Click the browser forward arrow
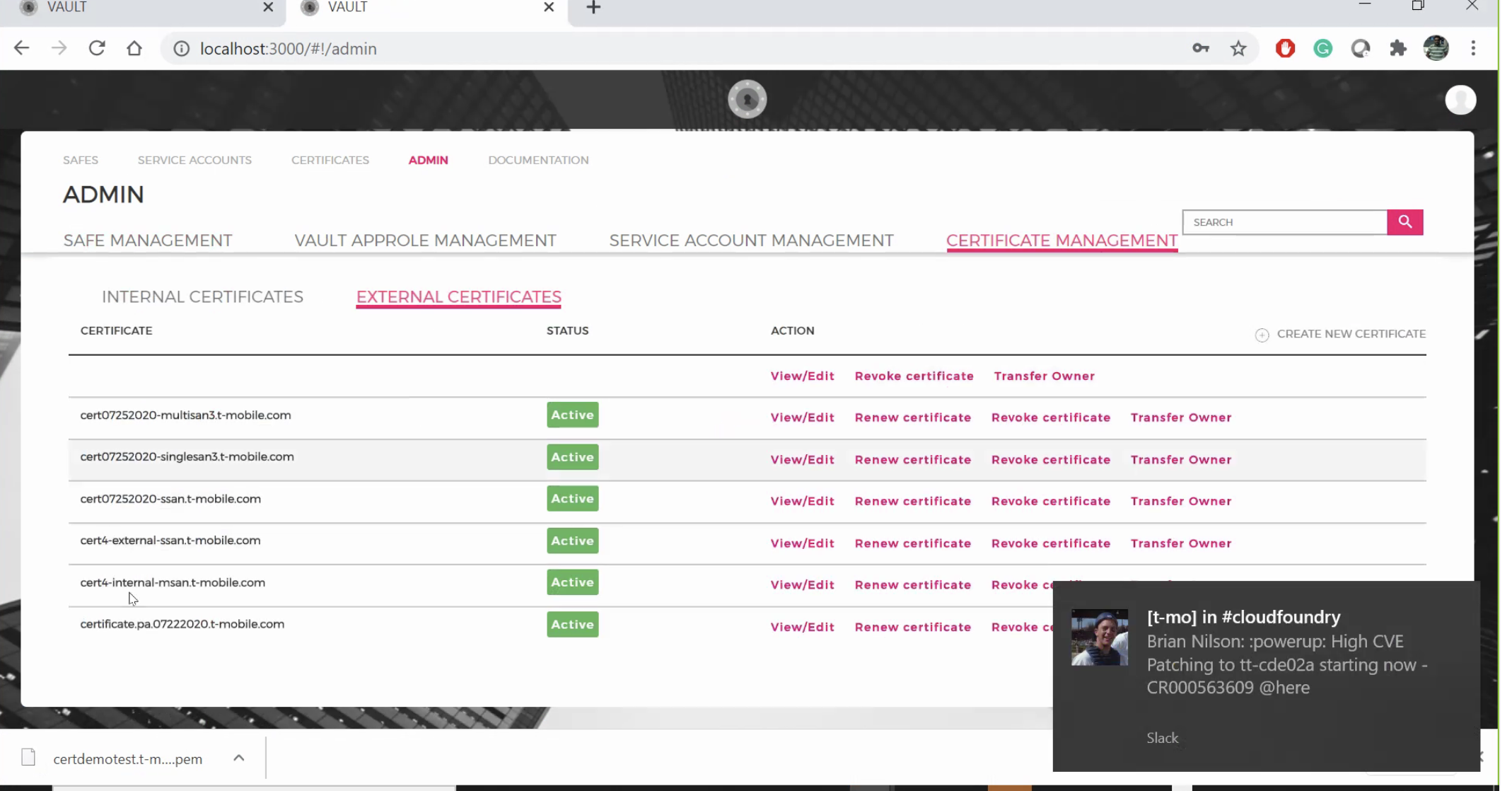The image size is (1512, 791). pyautogui.click(x=59, y=48)
